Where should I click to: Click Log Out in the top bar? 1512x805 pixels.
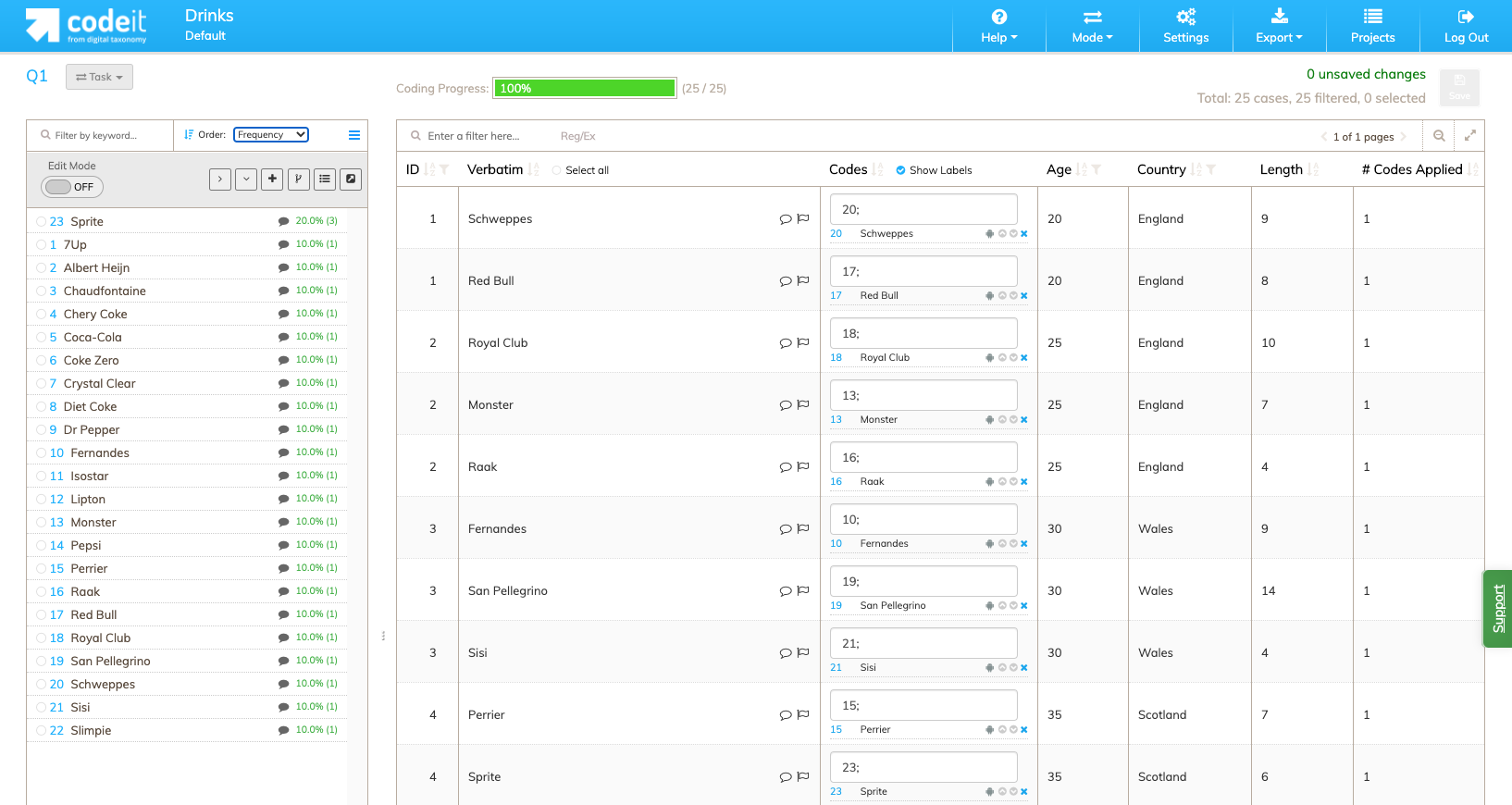point(1467,26)
